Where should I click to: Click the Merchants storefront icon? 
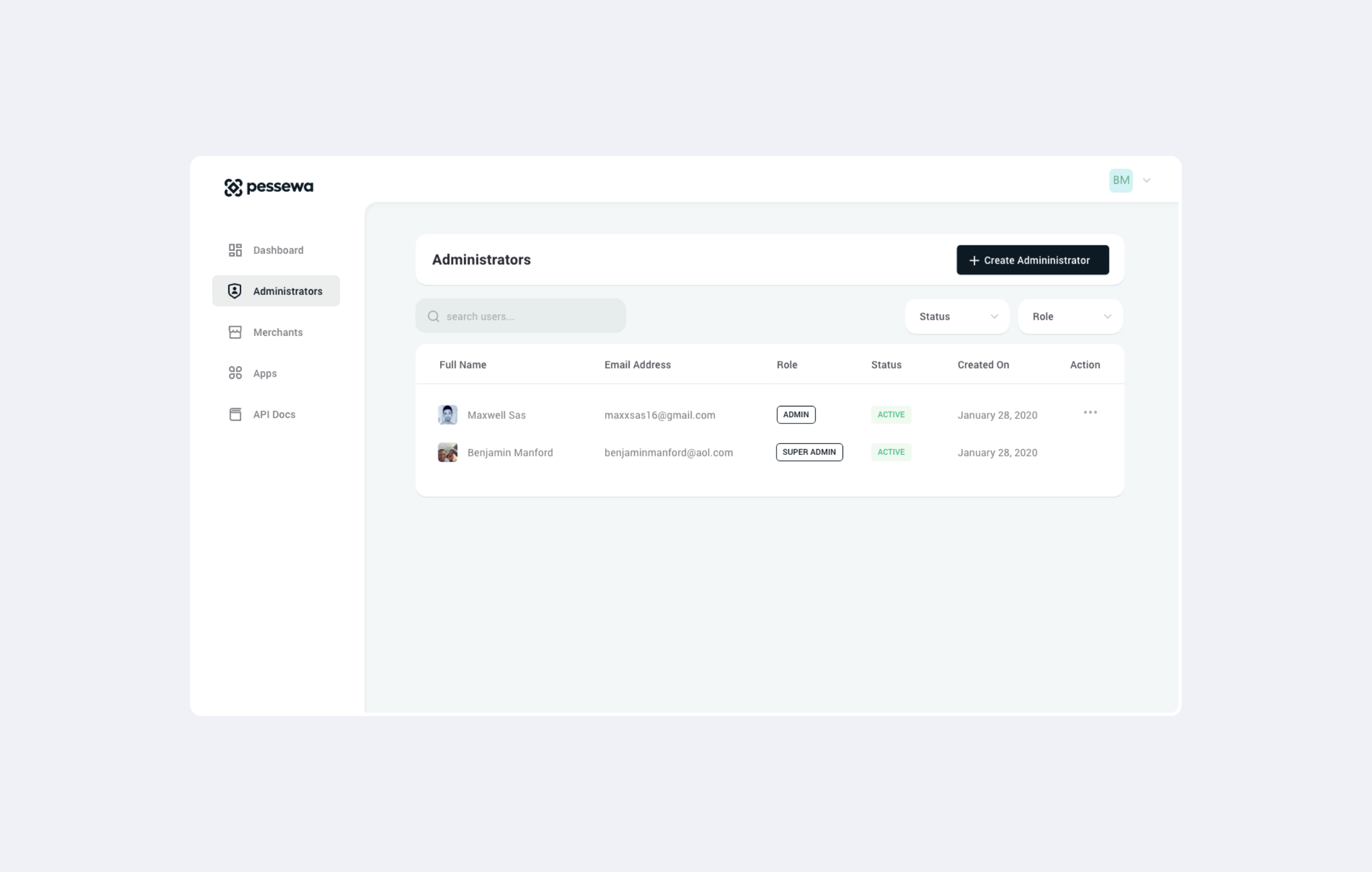pos(235,332)
